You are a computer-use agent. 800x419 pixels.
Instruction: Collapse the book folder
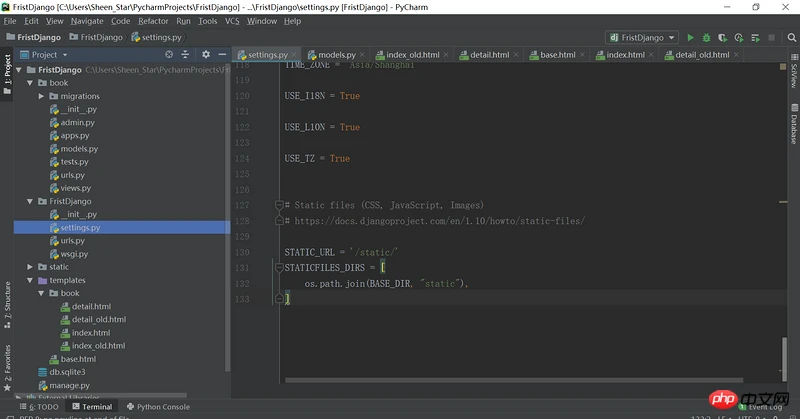pos(30,83)
